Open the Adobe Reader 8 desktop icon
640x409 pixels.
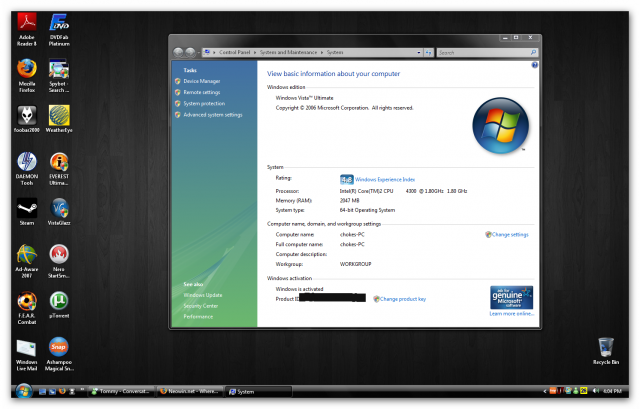click(x=27, y=29)
